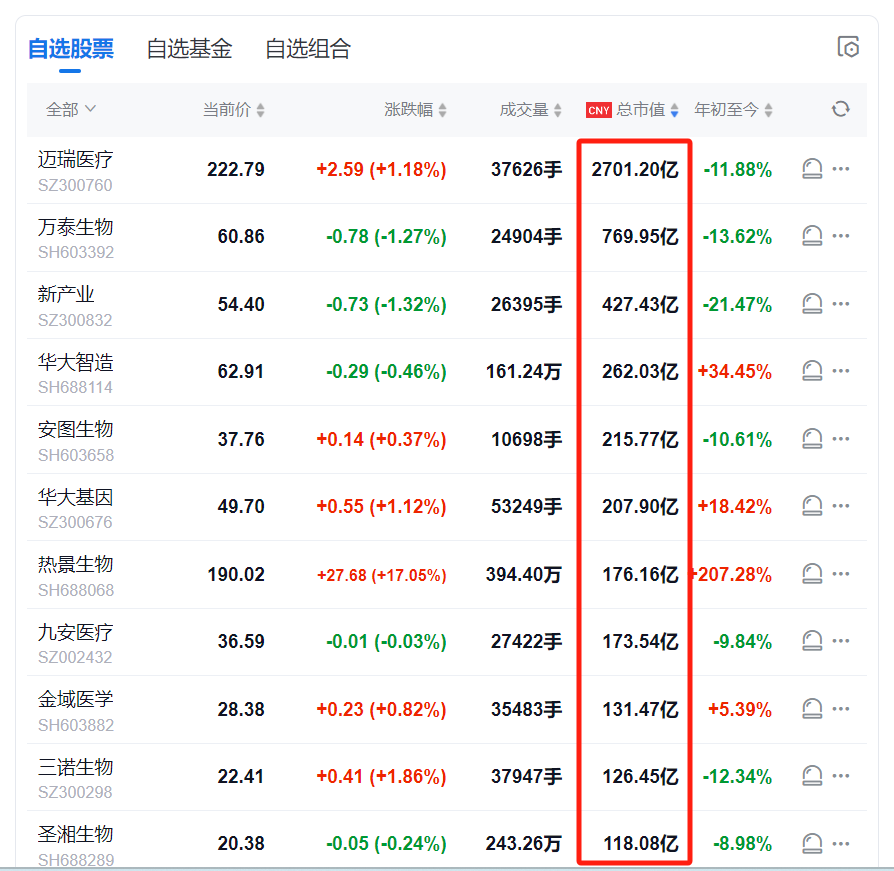Open 圣湘生物 stock page
This screenshot has height=871, width=894.
point(75,835)
